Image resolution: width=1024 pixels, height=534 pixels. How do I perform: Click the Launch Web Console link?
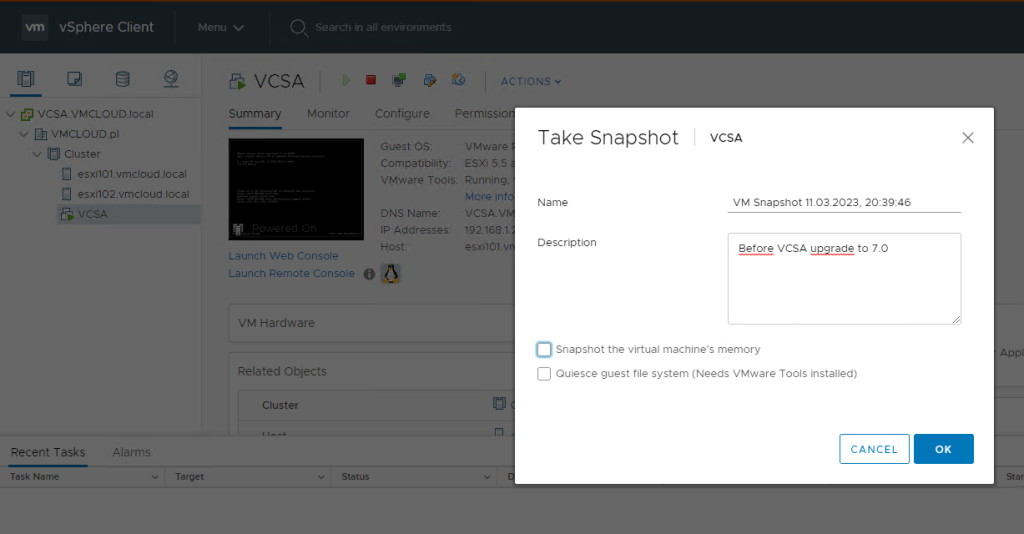(283, 256)
